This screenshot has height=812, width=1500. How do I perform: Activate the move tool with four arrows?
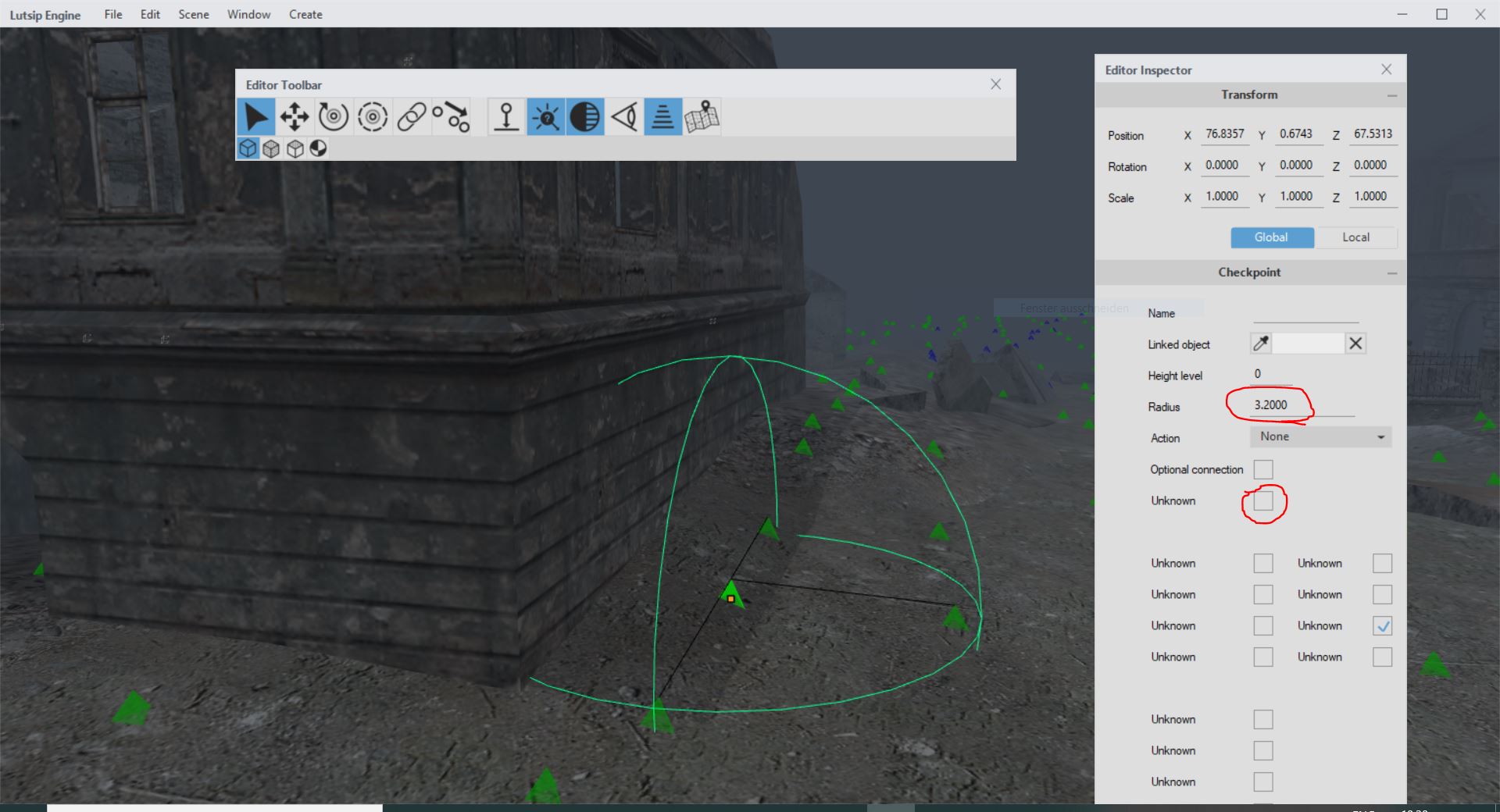click(295, 117)
